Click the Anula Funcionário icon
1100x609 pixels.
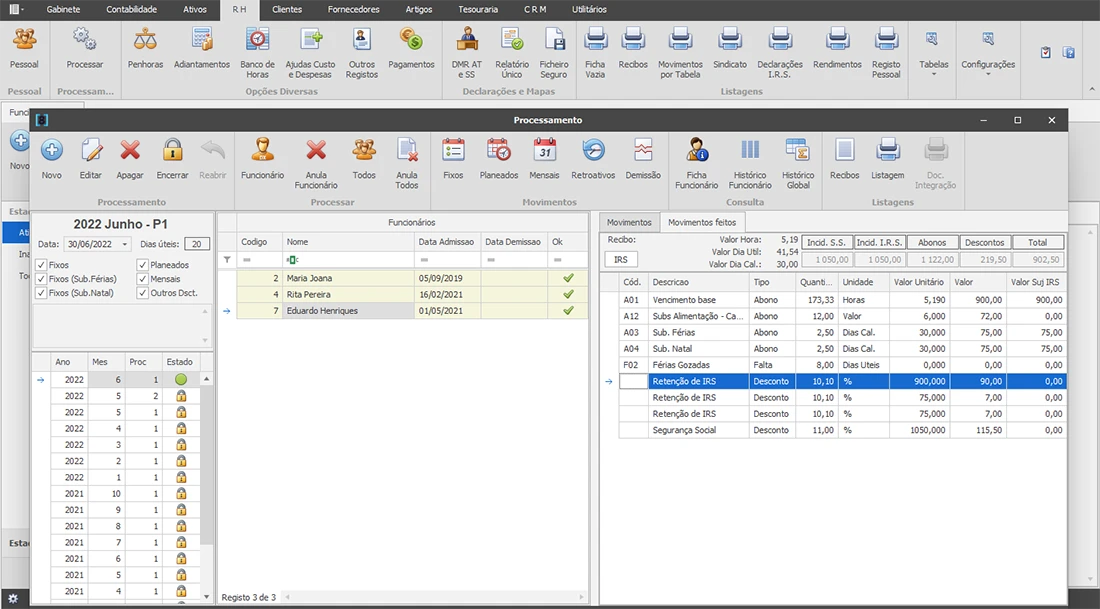click(316, 151)
